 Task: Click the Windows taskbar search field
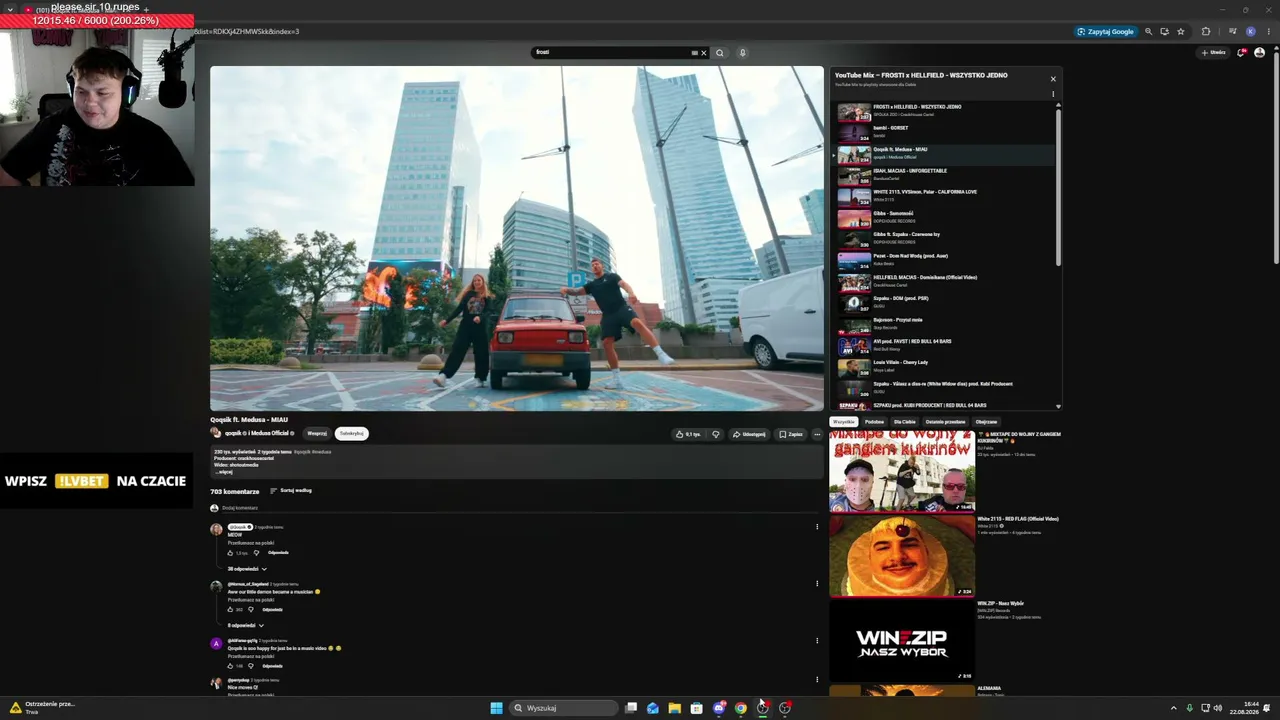pyautogui.click(x=563, y=708)
